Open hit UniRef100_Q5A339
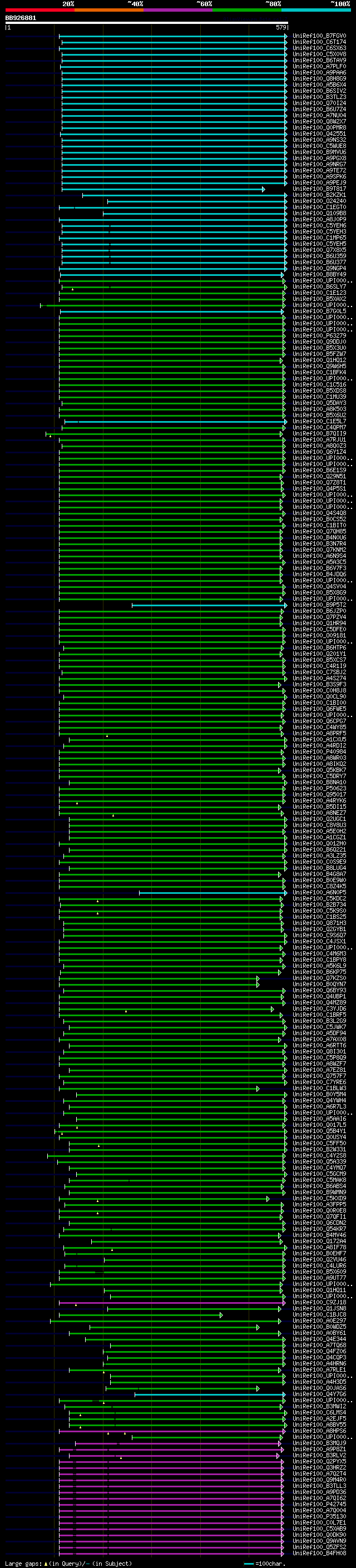This screenshot has height=1568, width=356. [319, 1162]
